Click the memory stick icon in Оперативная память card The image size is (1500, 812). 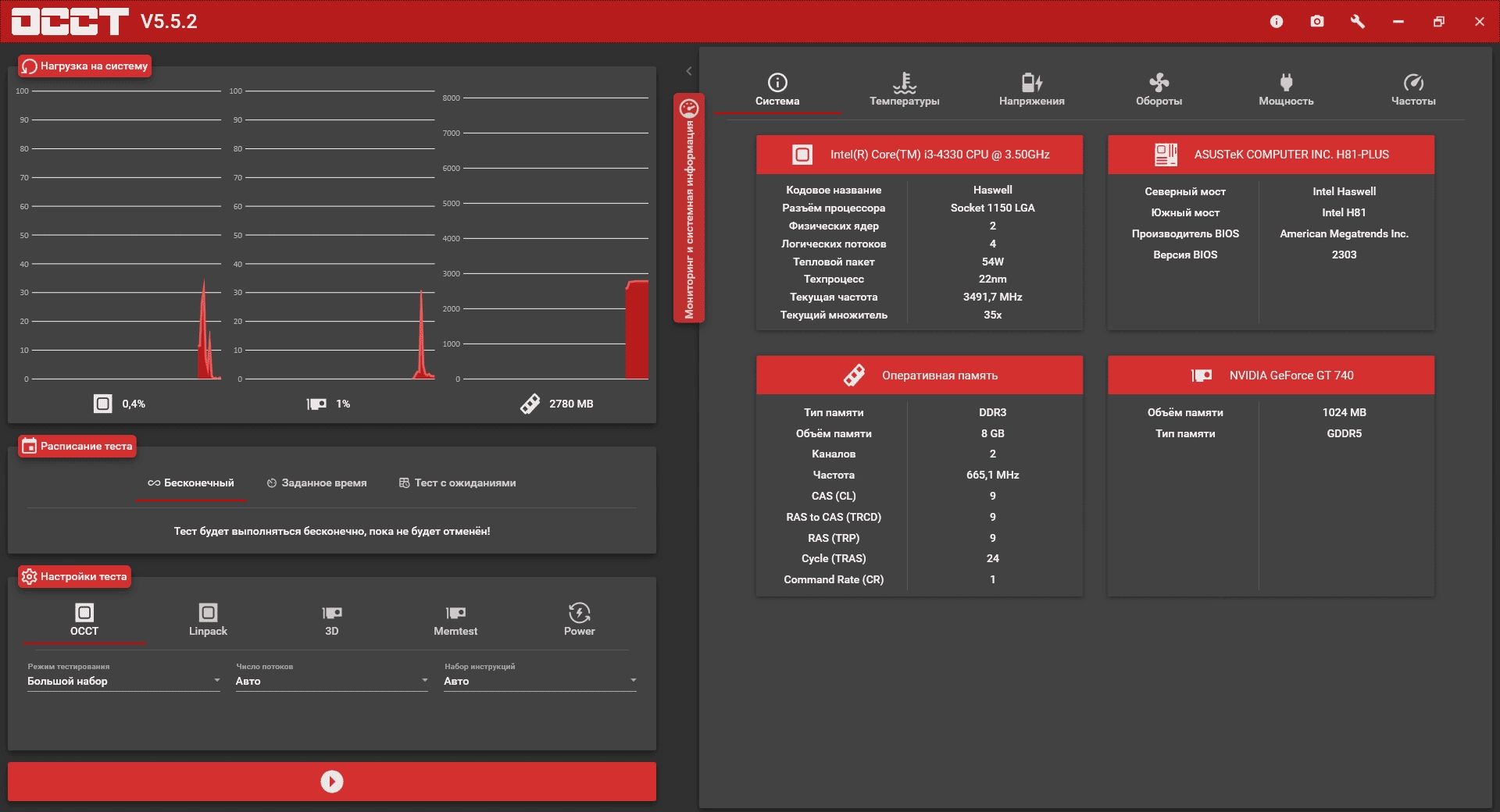pos(854,376)
